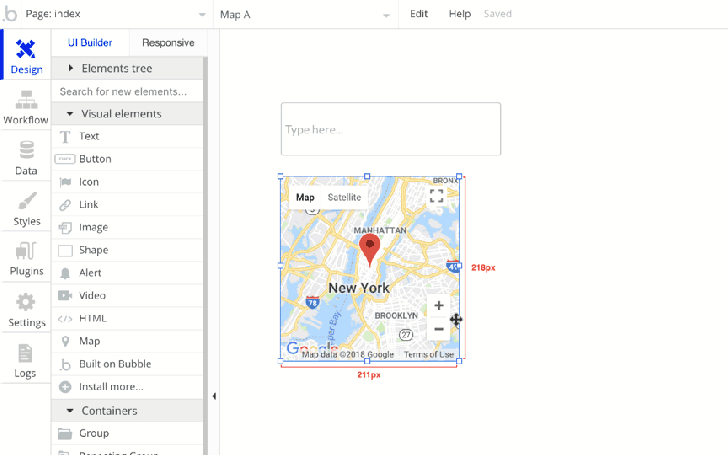728x455 pixels.
Task: Open the Styles section
Action: (x=26, y=209)
